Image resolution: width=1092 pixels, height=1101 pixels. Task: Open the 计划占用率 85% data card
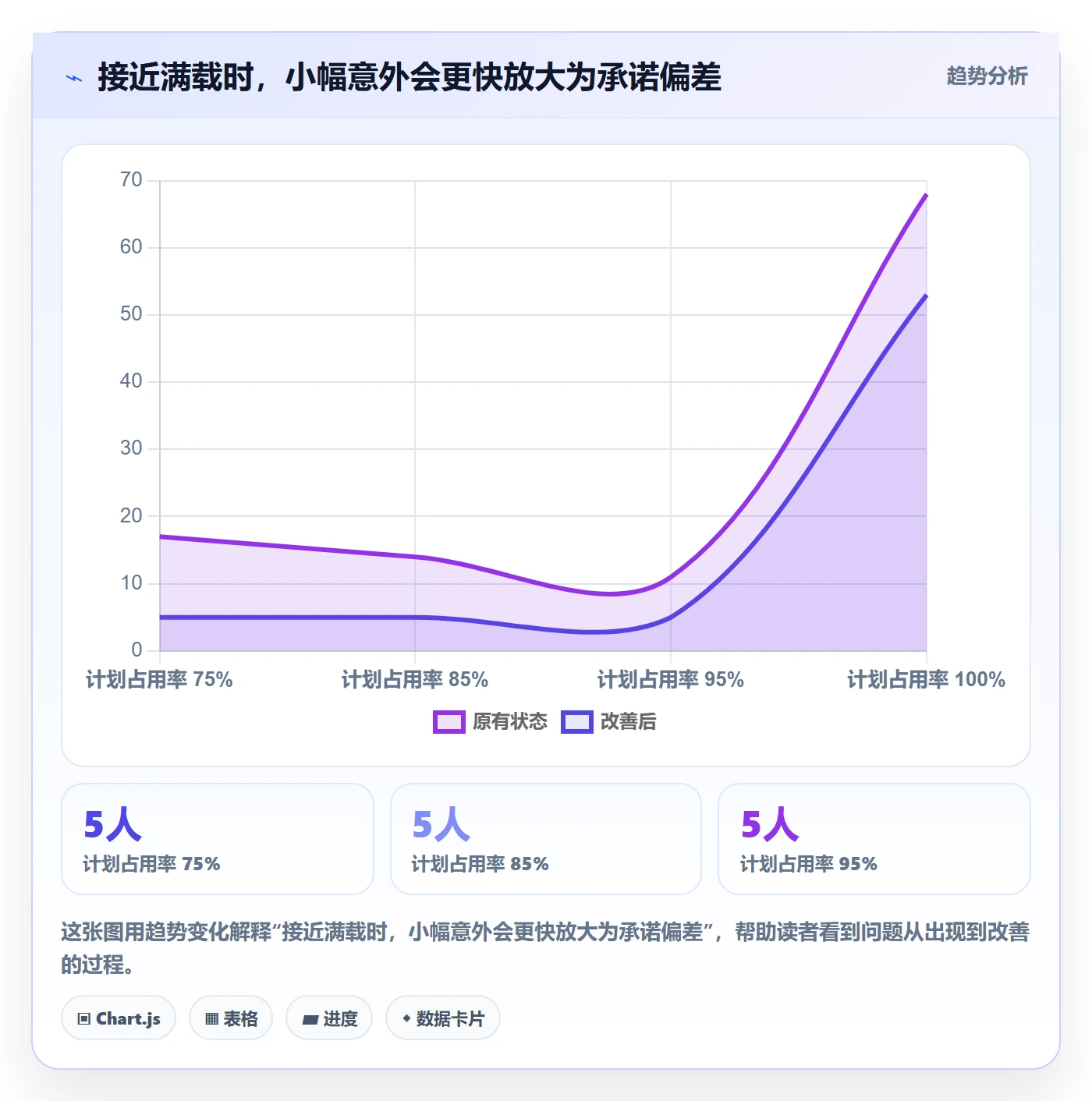546,839
